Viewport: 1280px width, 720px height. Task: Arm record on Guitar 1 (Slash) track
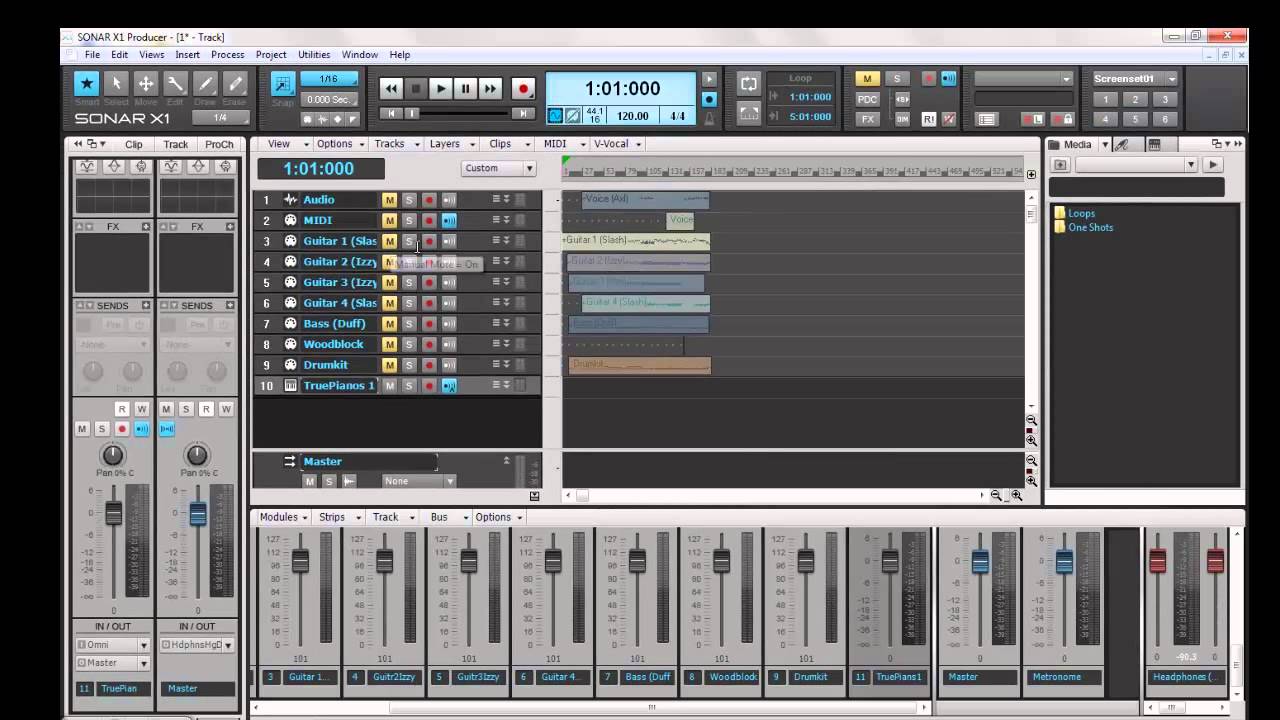click(428, 241)
